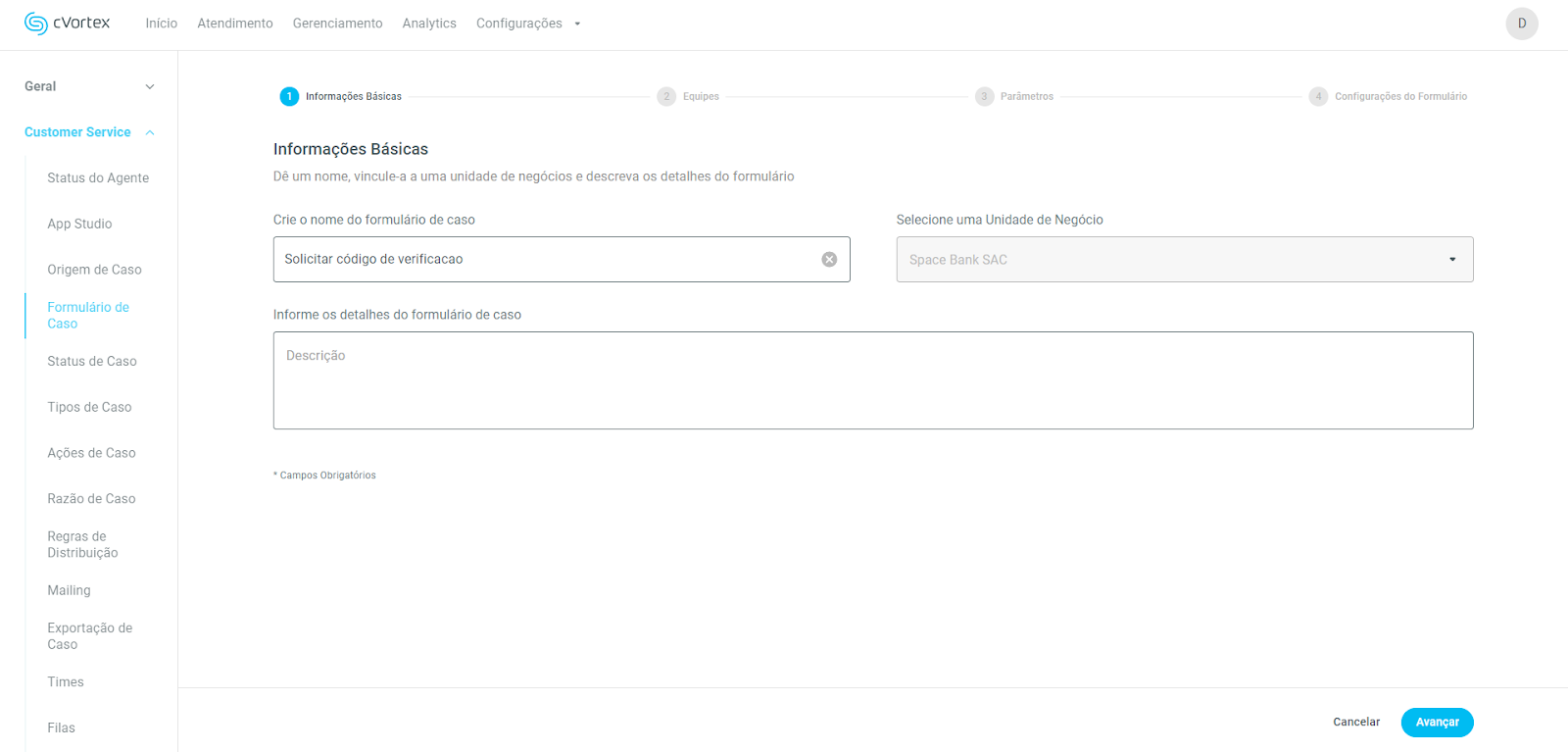Click into the Descrição text area
This screenshot has height=752, width=1568.
(872, 380)
